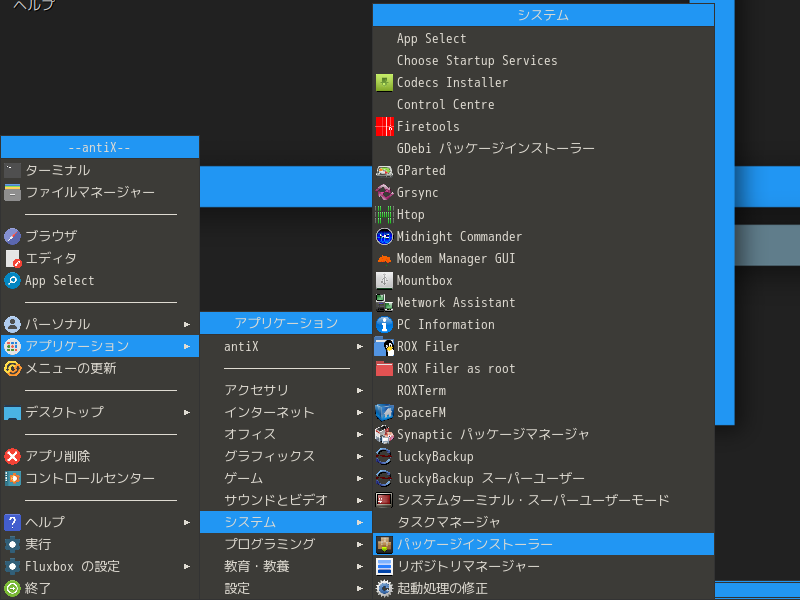Image resolution: width=800 pixels, height=600 pixels.
Task: Open ROX Filer as root
Action: (x=543, y=368)
